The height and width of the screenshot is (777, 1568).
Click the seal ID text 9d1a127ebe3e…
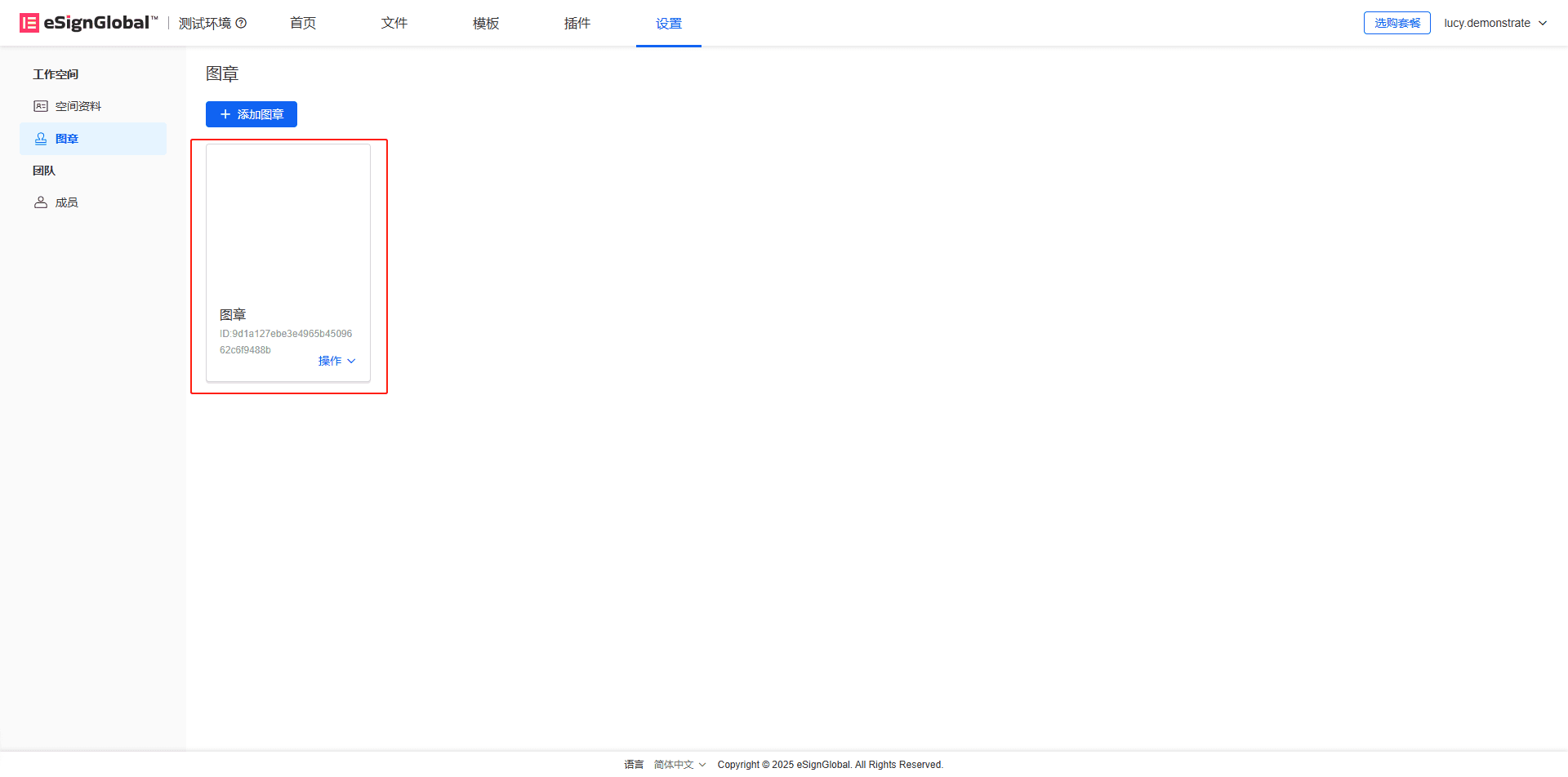point(286,342)
